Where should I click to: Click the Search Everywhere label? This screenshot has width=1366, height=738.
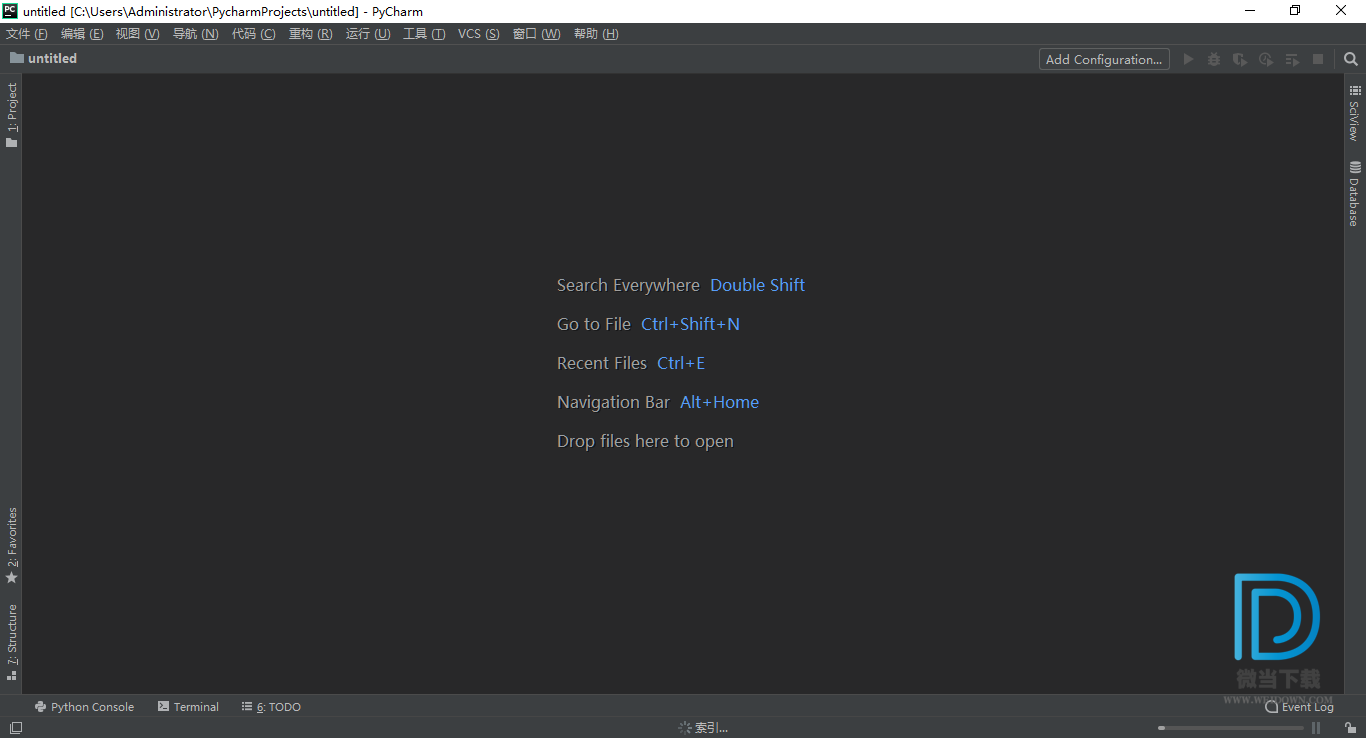pyautogui.click(x=628, y=285)
